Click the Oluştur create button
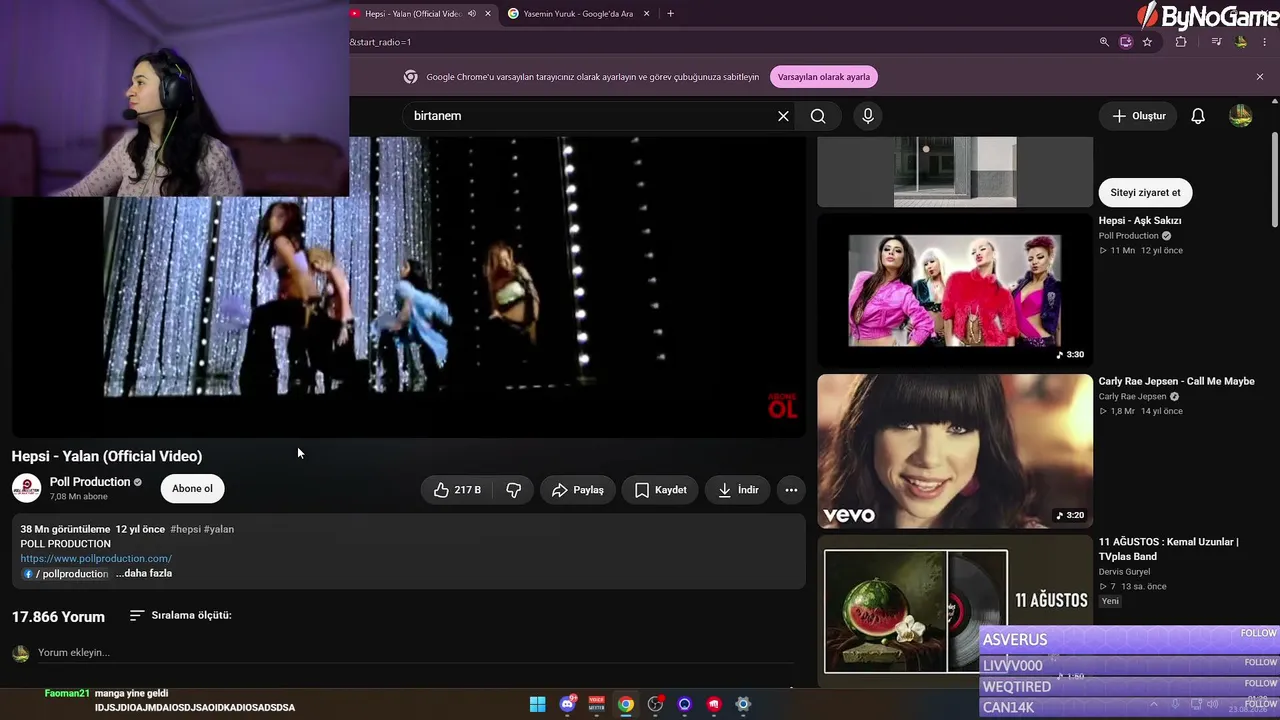 pos(1139,116)
